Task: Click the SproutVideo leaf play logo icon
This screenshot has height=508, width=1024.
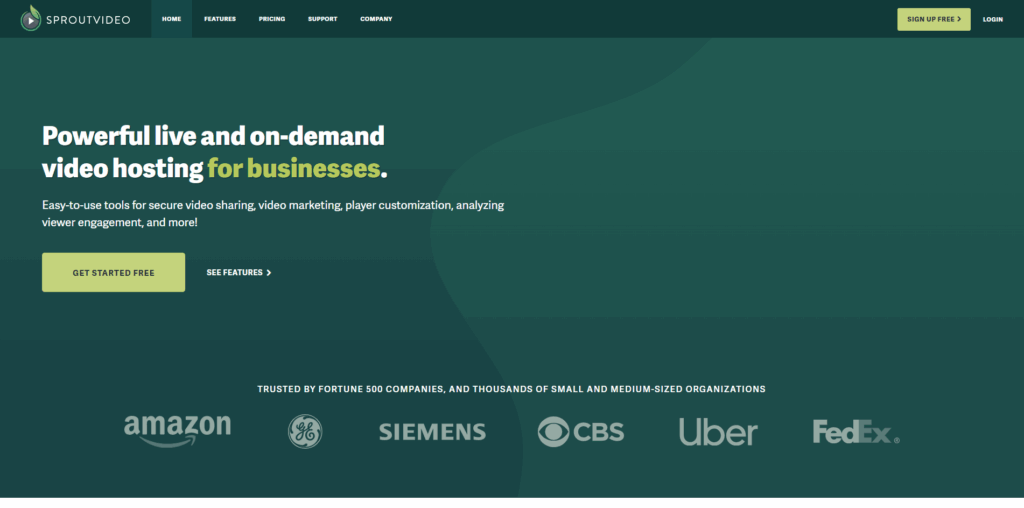Action: 31,18
